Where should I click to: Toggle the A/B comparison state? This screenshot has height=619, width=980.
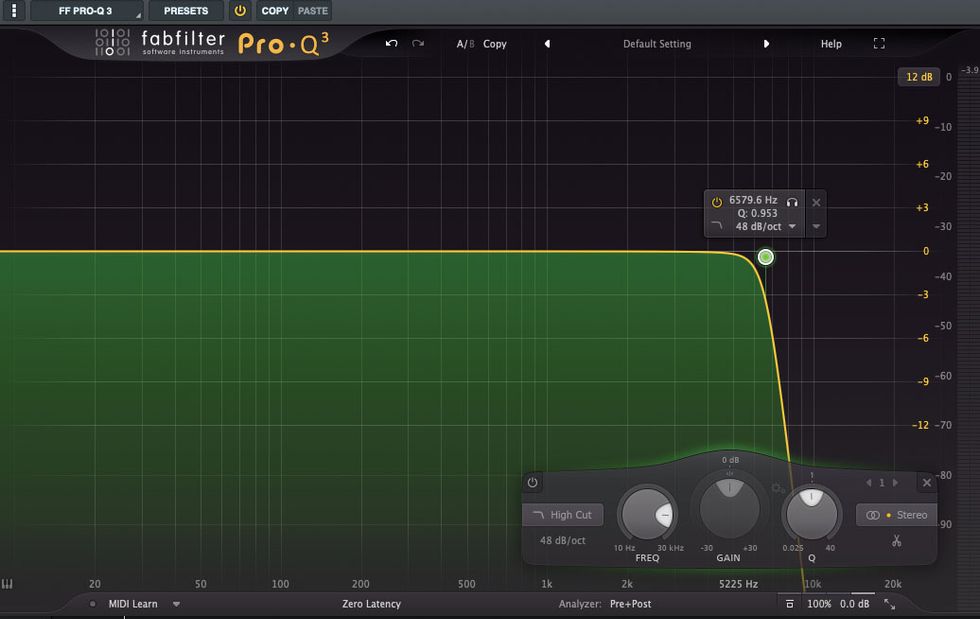(x=466, y=44)
